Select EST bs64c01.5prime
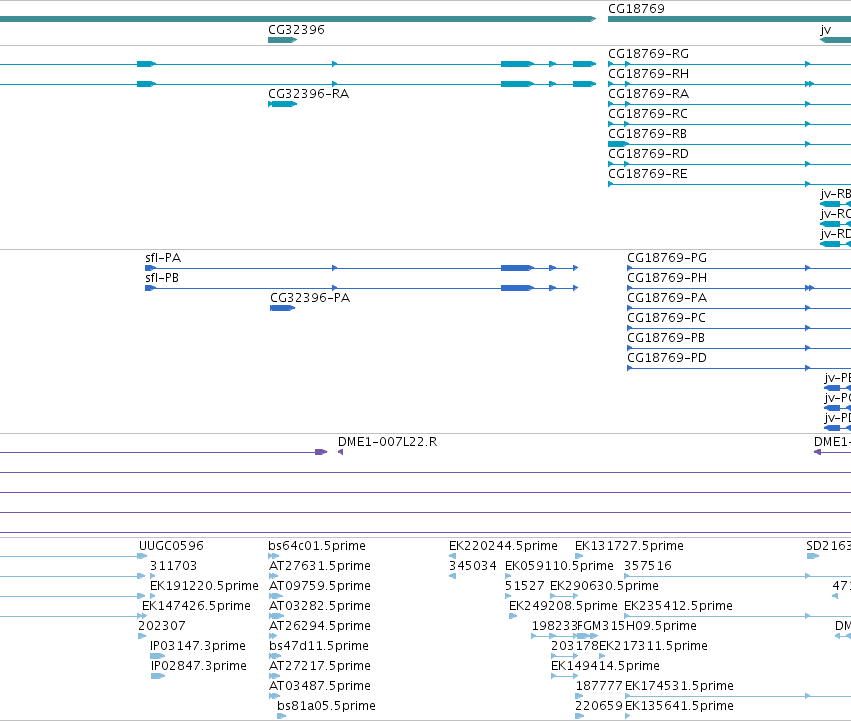This screenshot has width=851, height=721. coord(317,546)
